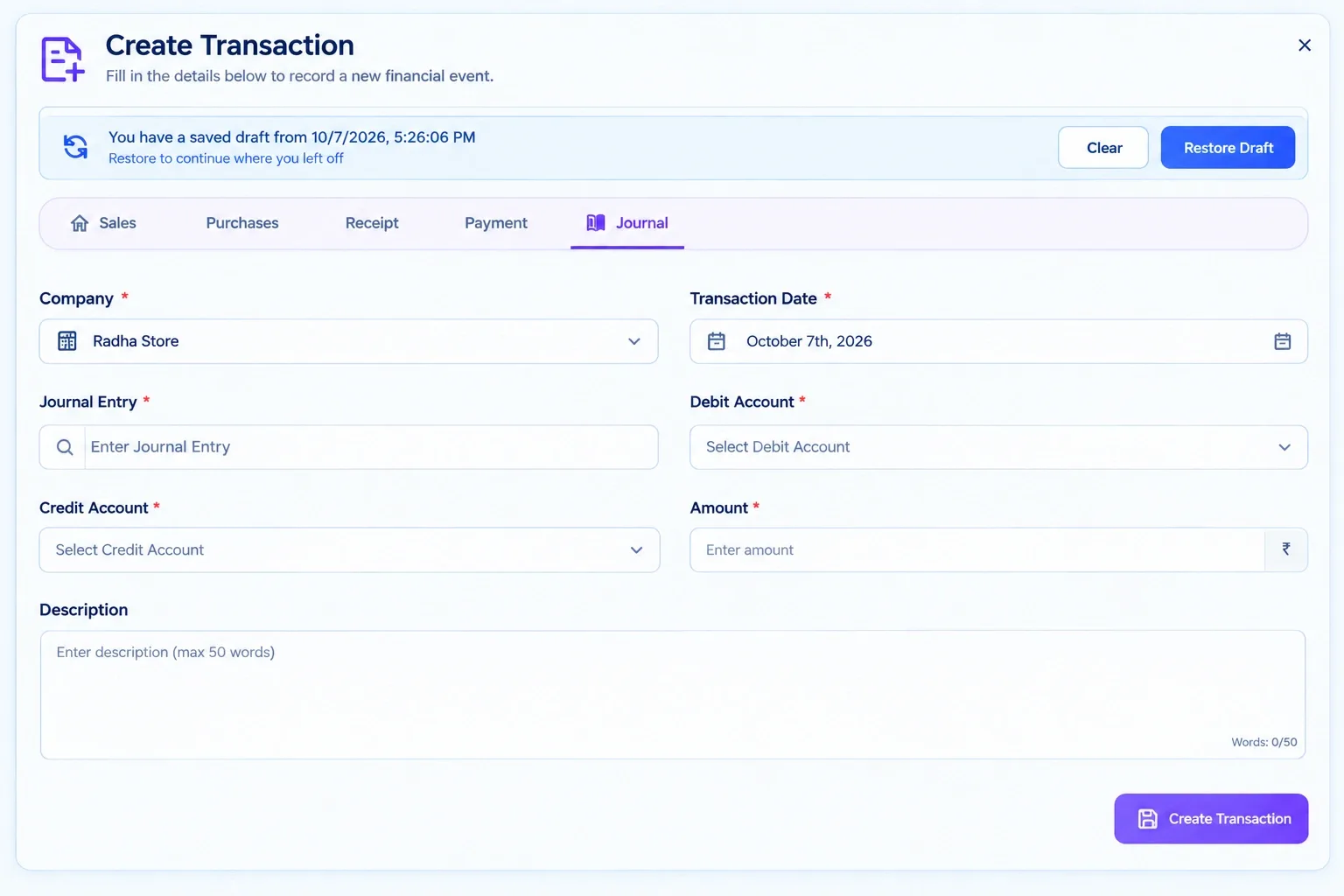The width and height of the screenshot is (1344, 896).
Task: Close the Create Transaction dialog
Action: click(x=1305, y=45)
